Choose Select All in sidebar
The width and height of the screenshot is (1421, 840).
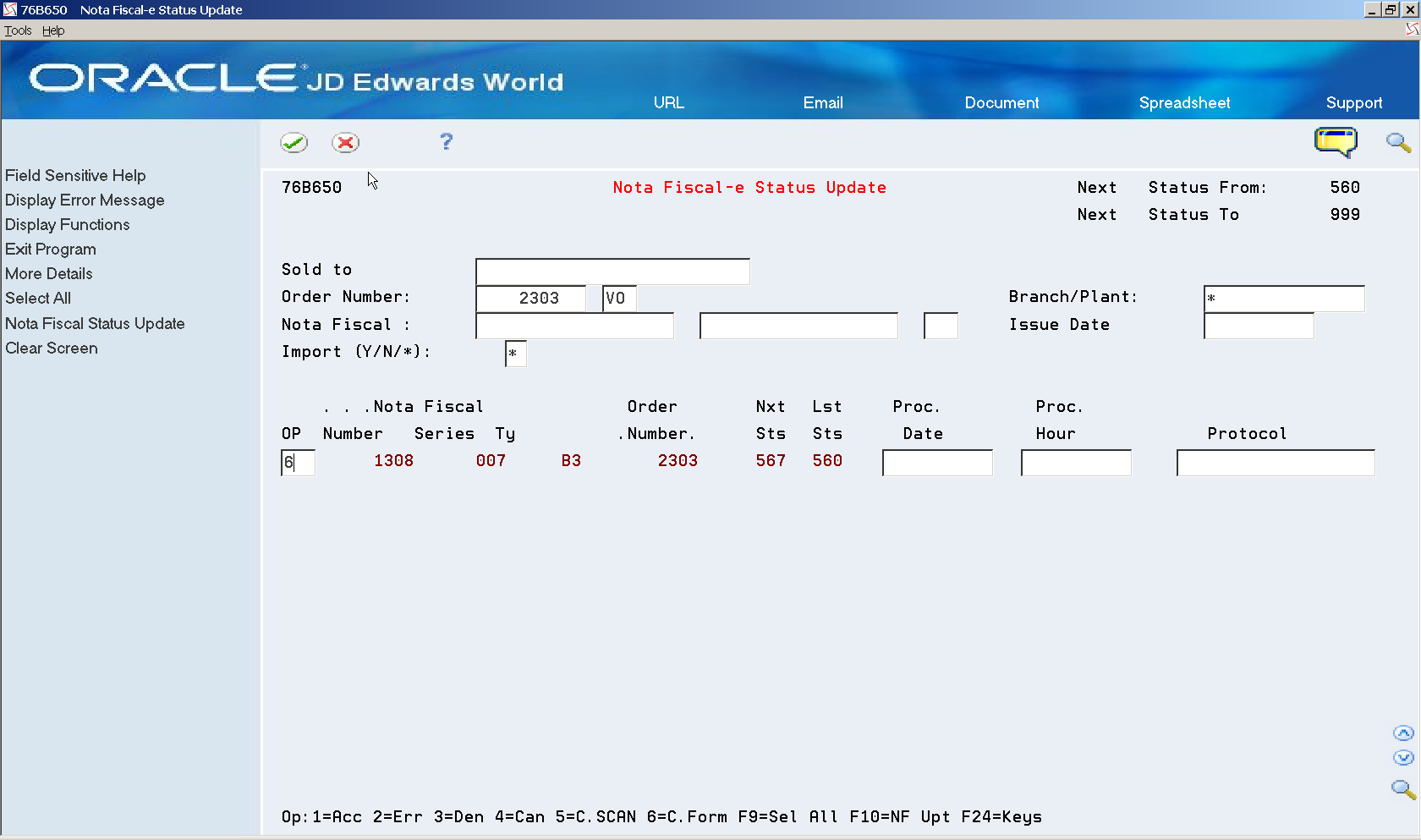[37, 298]
